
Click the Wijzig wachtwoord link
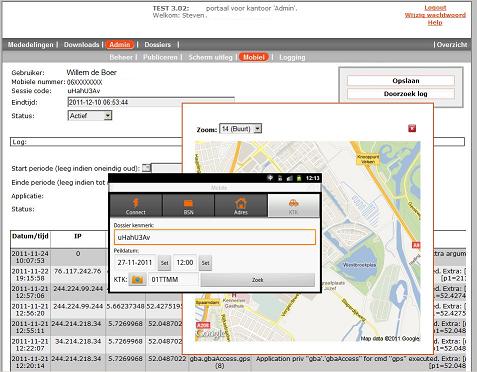click(x=435, y=15)
